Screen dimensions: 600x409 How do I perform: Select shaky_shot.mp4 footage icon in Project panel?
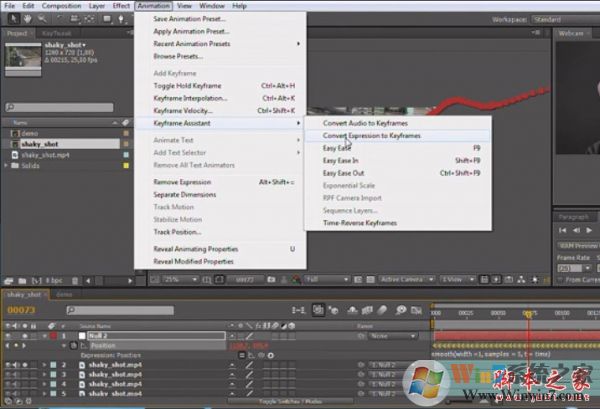point(14,155)
